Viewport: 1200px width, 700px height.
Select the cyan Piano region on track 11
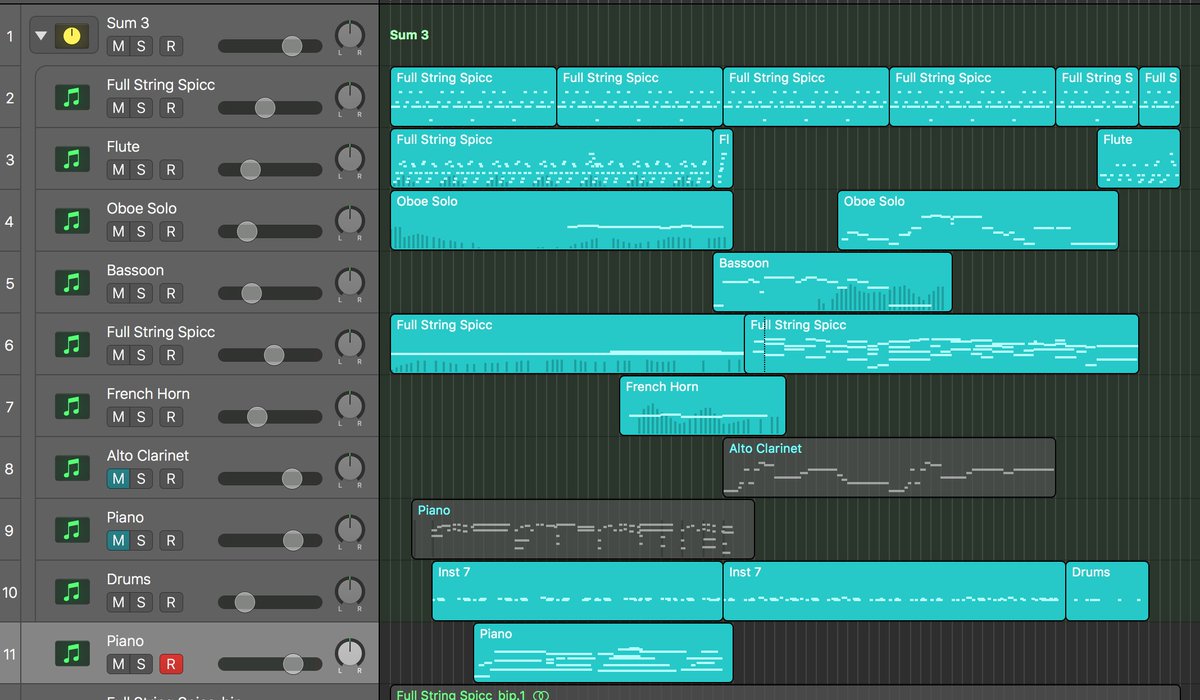pyautogui.click(x=603, y=653)
